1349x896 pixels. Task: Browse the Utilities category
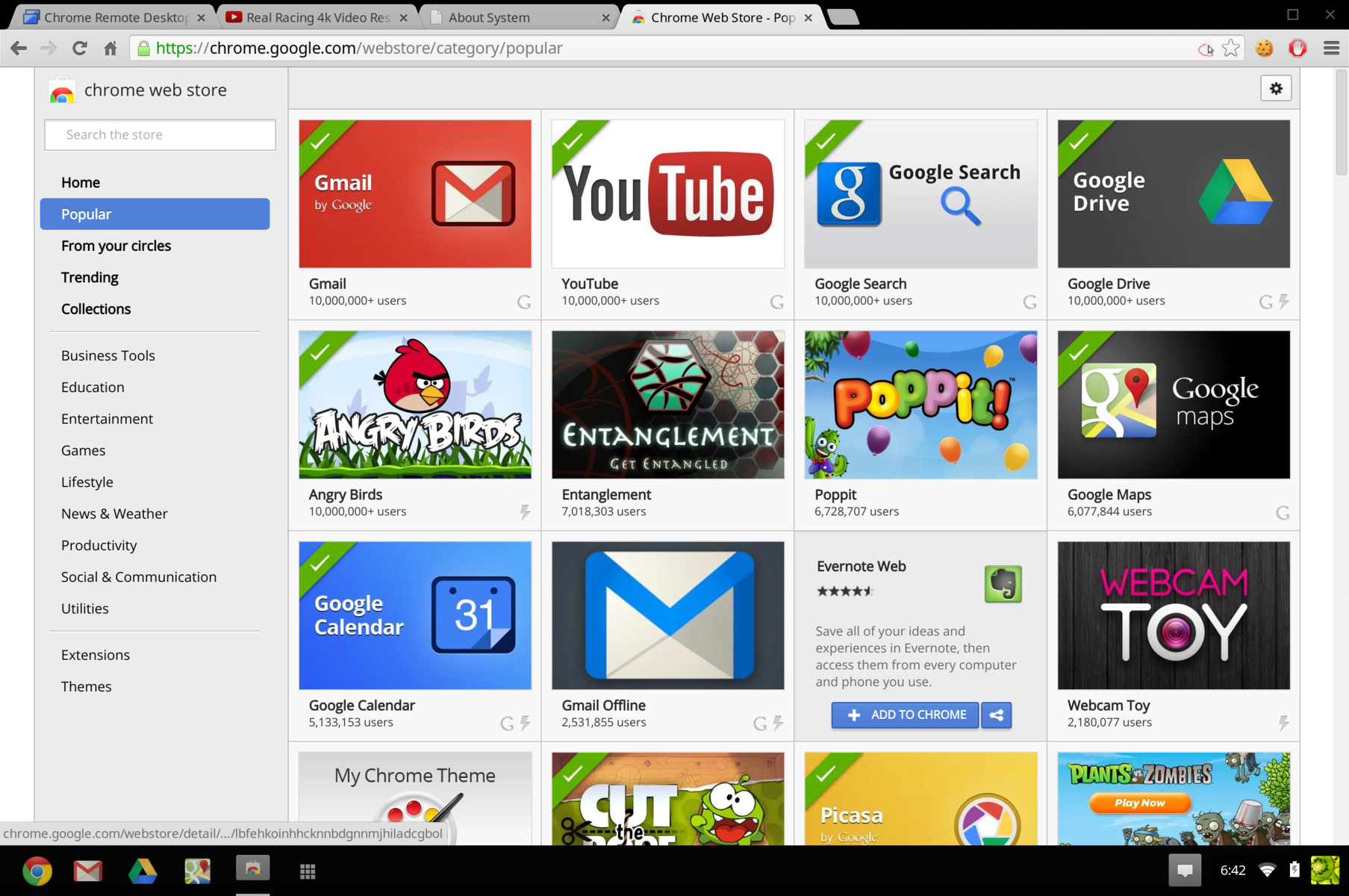[84, 609]
